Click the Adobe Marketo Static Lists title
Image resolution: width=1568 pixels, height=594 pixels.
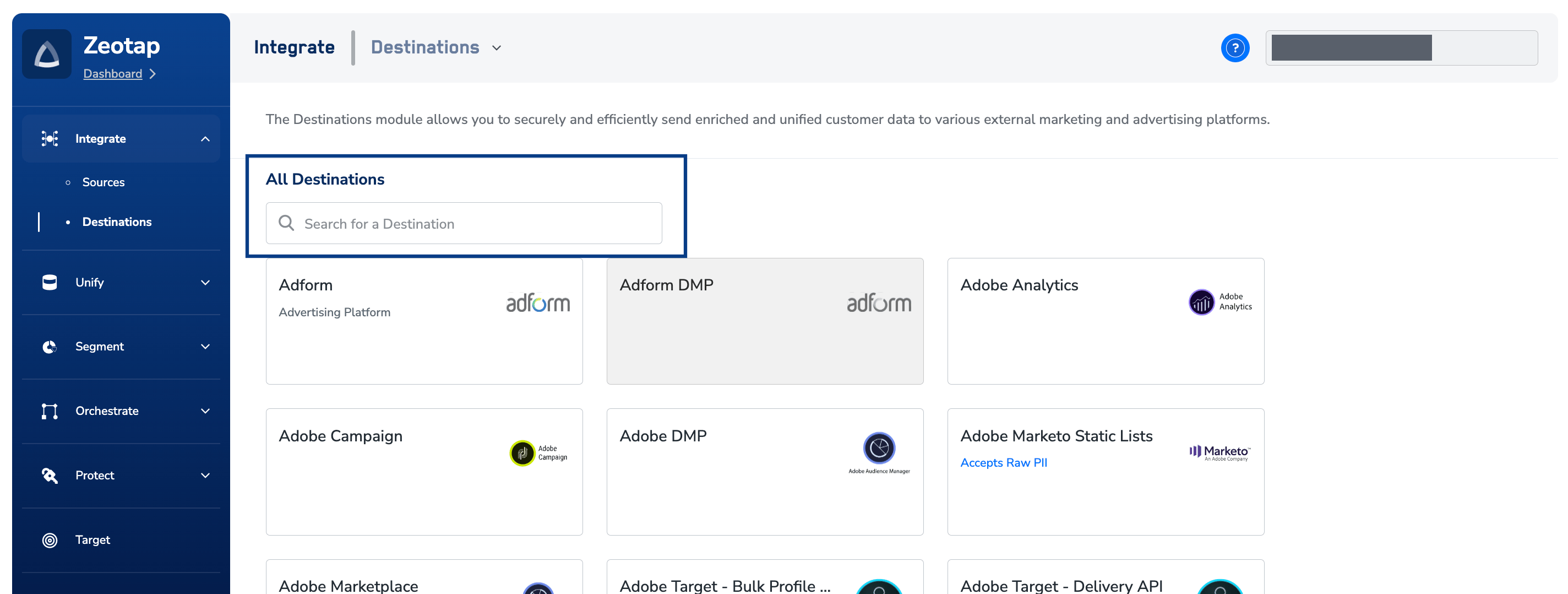(1057, 436)
